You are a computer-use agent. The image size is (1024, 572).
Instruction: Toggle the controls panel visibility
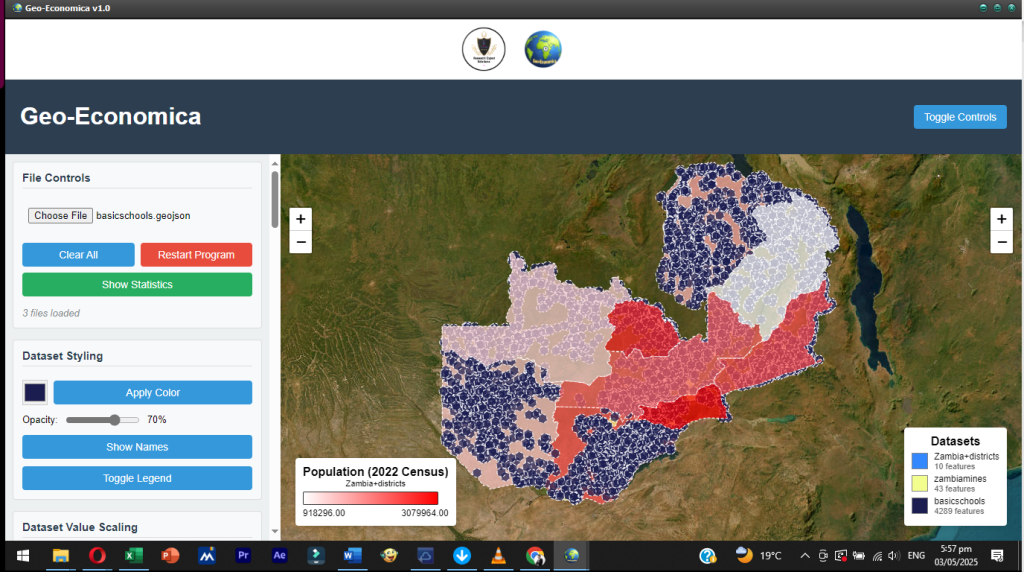point(959,117)
